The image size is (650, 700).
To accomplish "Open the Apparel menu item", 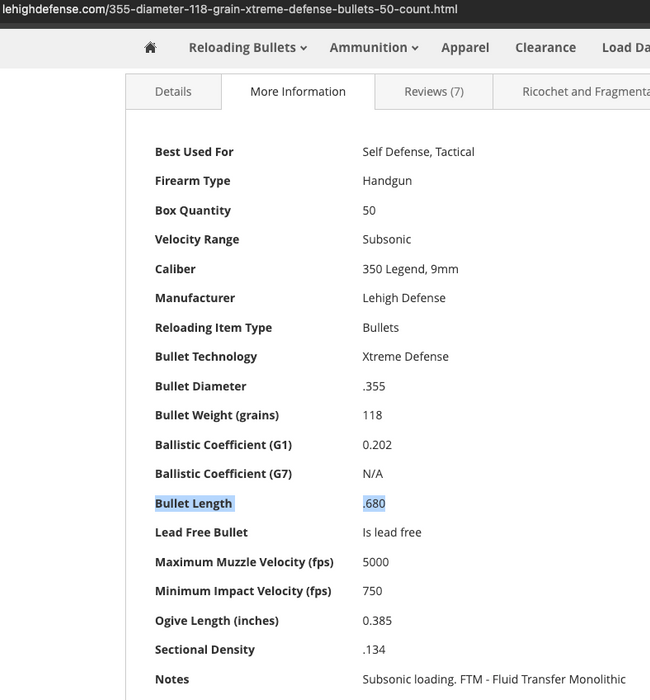I will coord(466,48).
